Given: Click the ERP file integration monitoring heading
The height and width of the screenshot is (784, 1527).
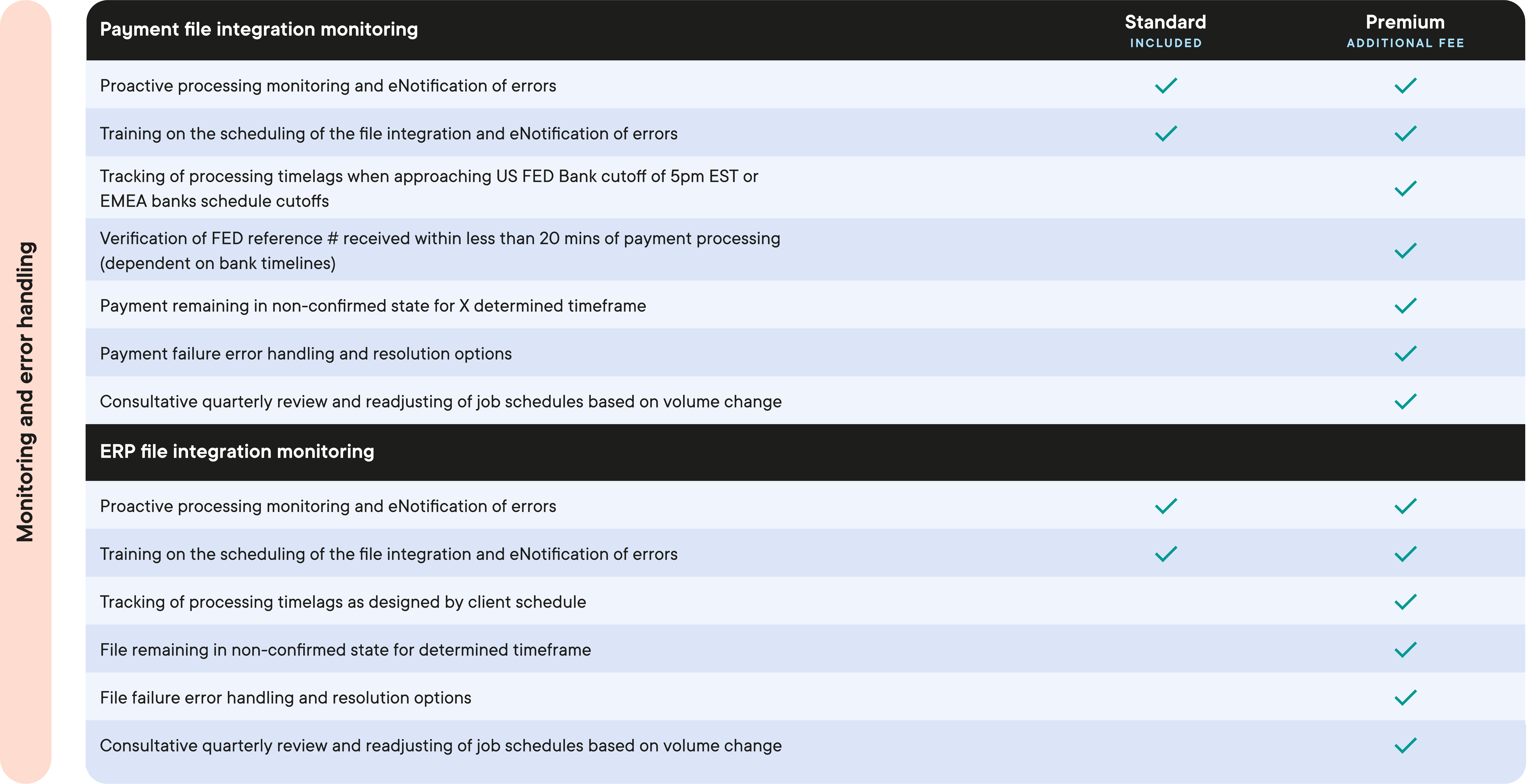Looking at the screenshot, I should (x=237, y=452).
